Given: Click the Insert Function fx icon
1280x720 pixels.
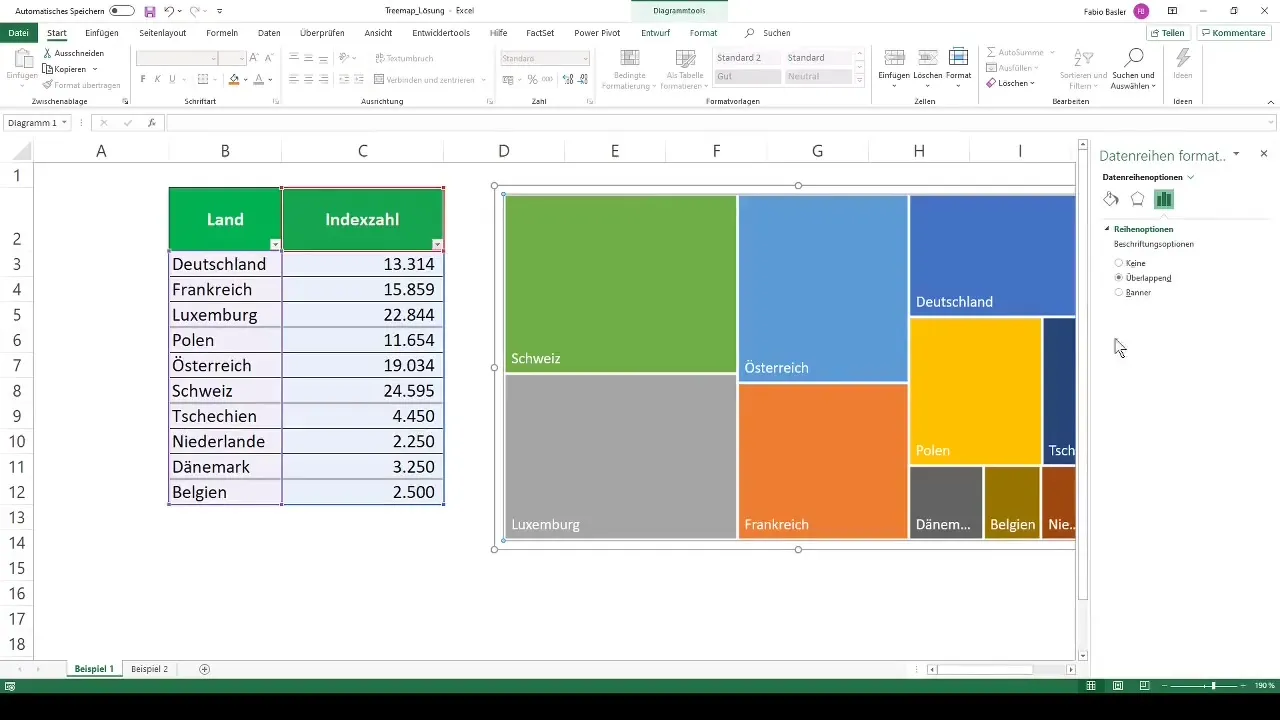Looking at the screenshot, I should coord(152,123).
